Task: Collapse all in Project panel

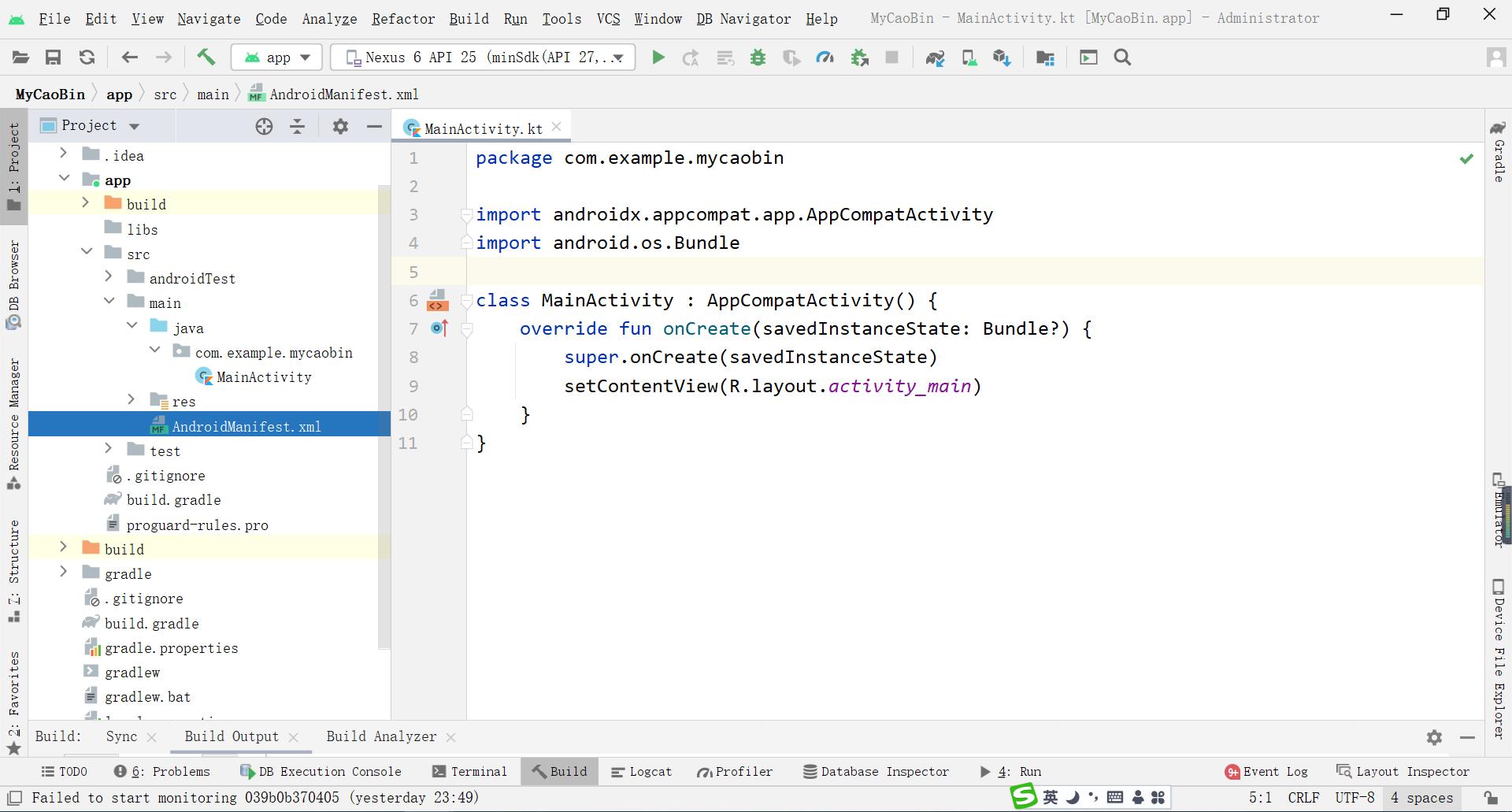Action: click(x=297, y=126)
